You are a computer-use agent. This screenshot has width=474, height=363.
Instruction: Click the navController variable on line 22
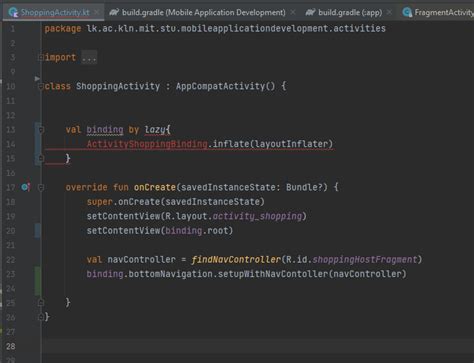click(142, 259)
